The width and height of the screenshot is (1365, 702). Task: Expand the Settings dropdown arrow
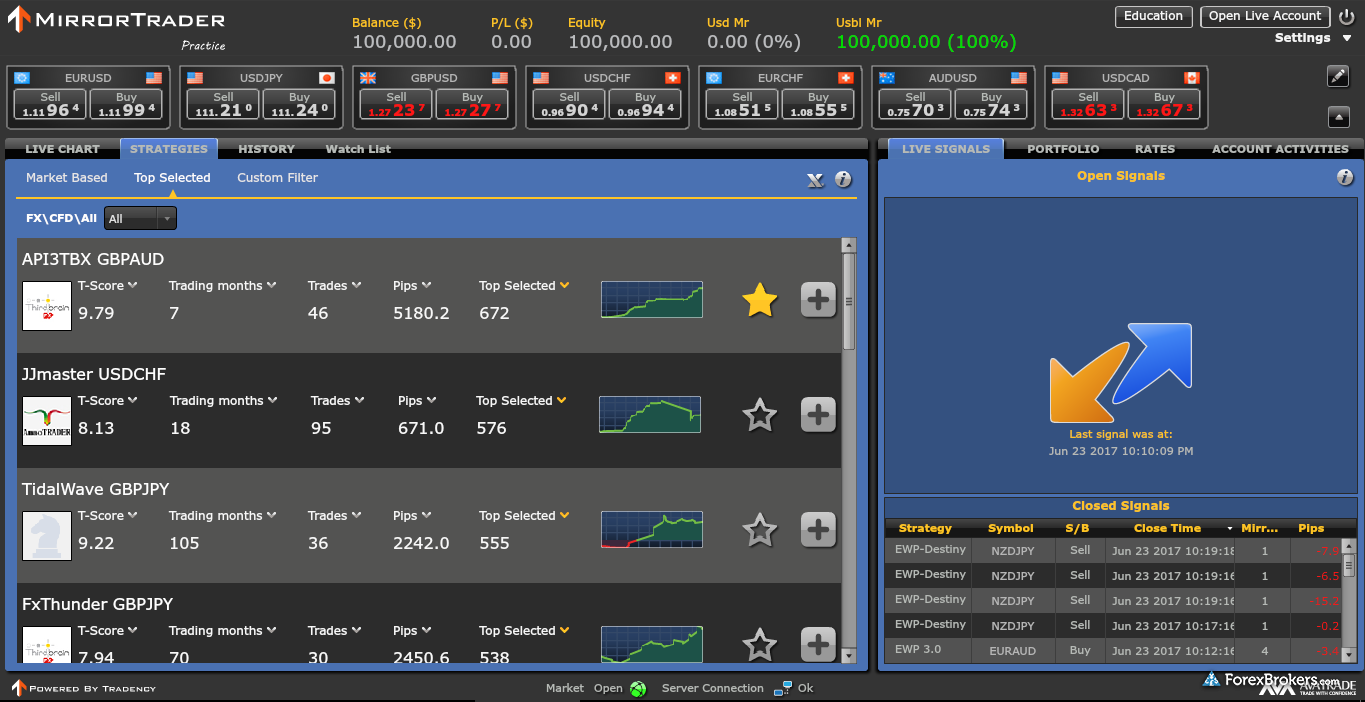[1346, 38]
